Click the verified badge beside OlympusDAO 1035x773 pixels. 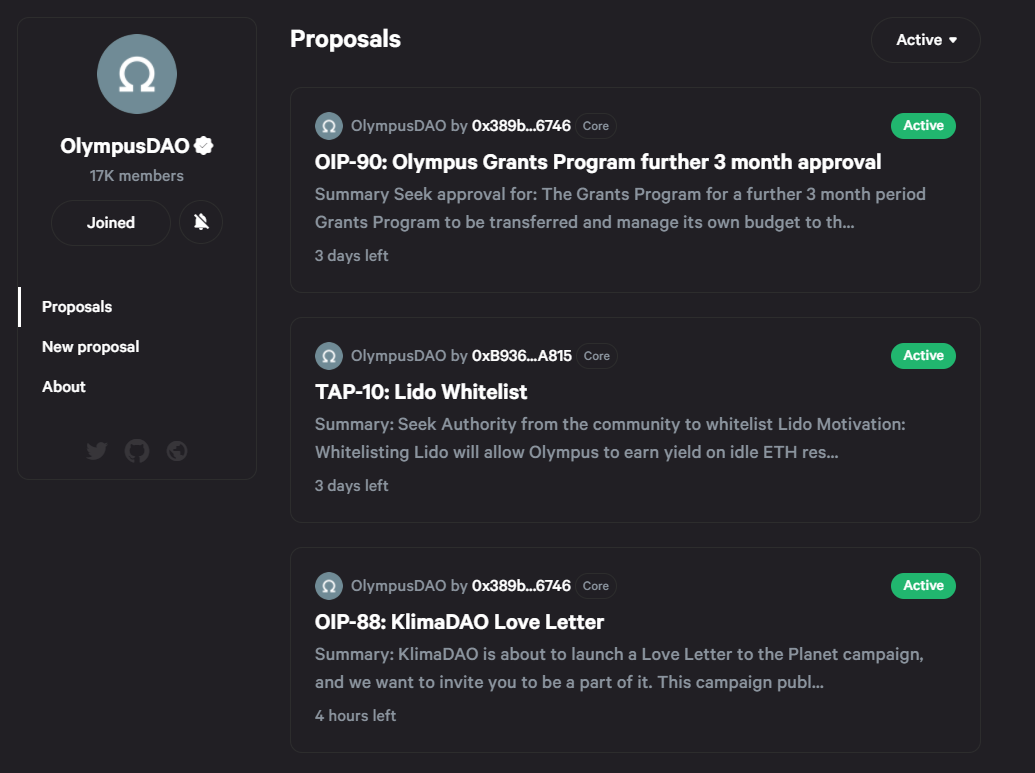pos(204,146)
